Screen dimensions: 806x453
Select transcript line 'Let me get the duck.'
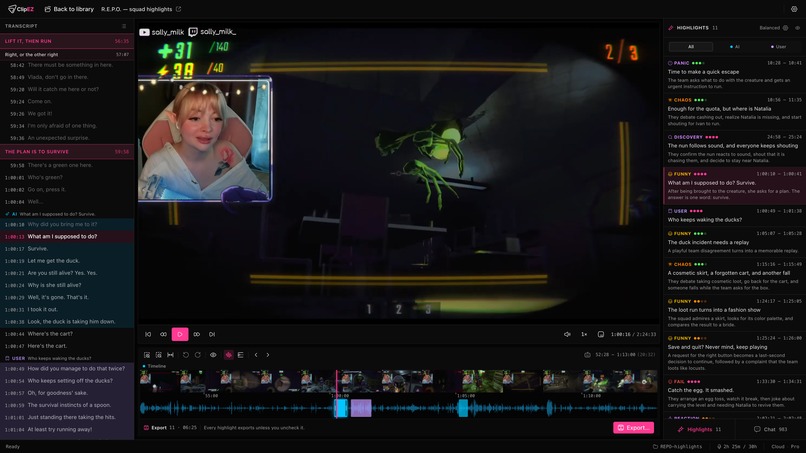pos(67,261)
